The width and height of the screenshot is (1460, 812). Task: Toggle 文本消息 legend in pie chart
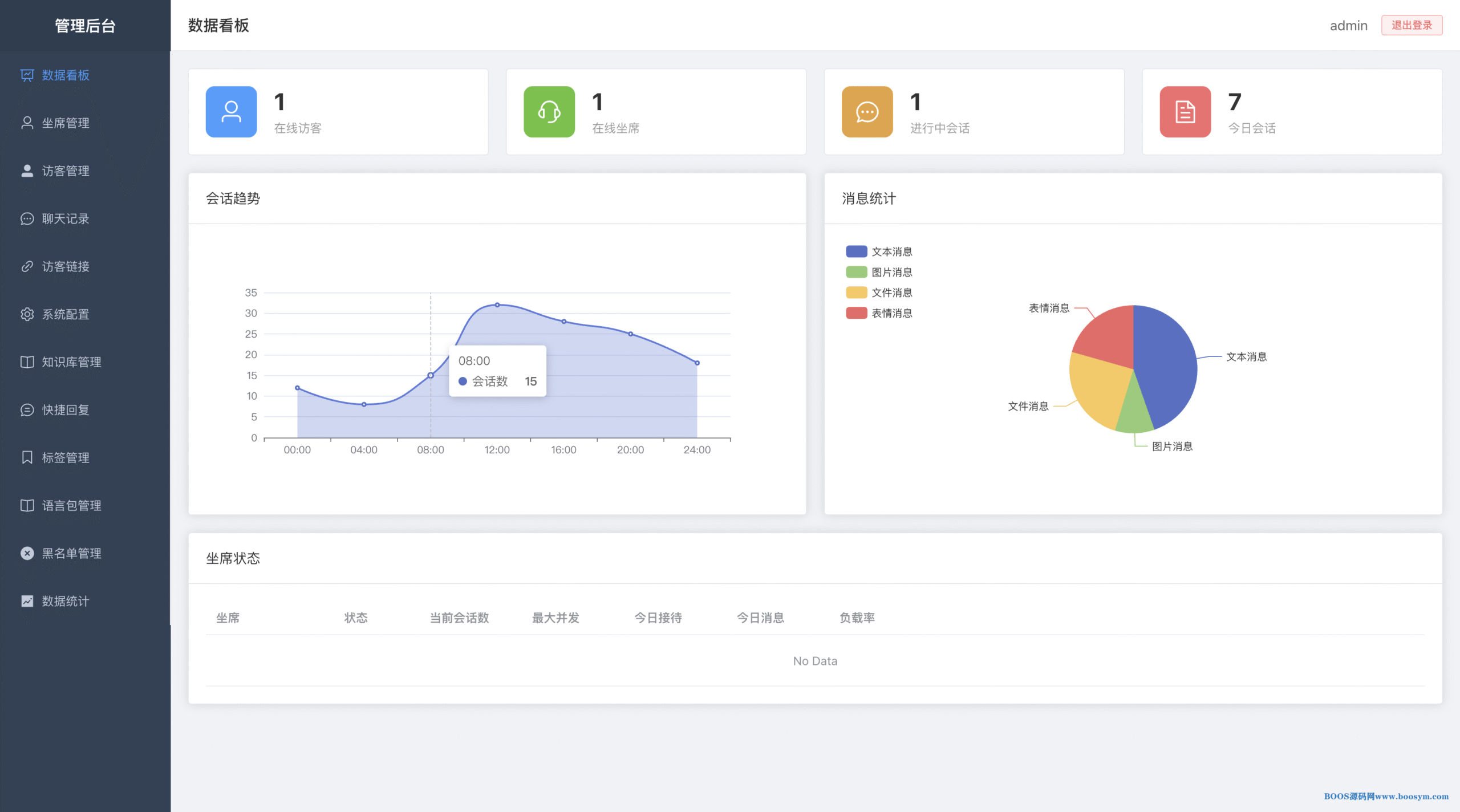(x=879, y=251)
